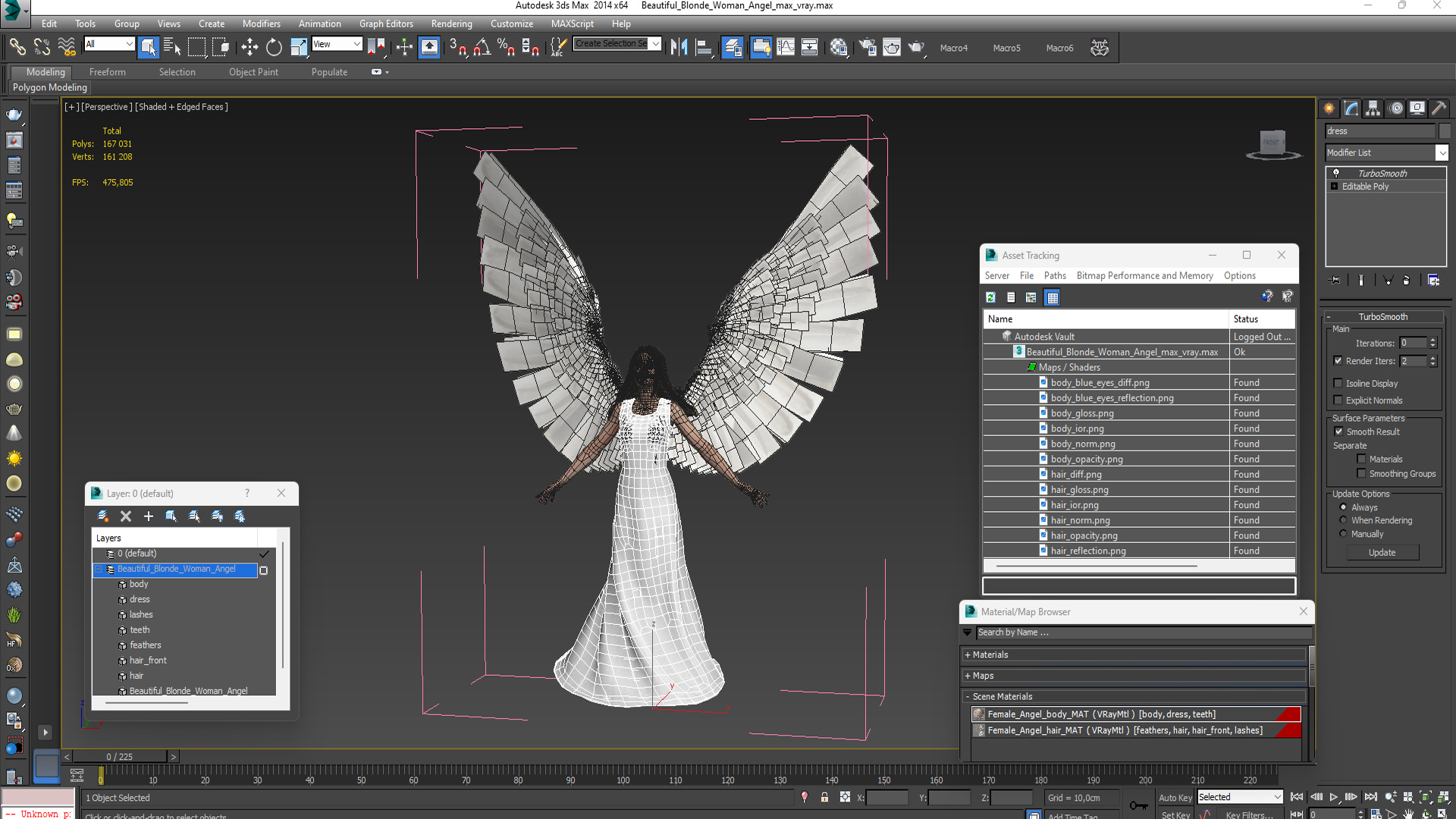Activate Bind to Space Warp tool
The height and width of the screenshot is (819, 1456).
pyautogui.click(x=67, y=47)
